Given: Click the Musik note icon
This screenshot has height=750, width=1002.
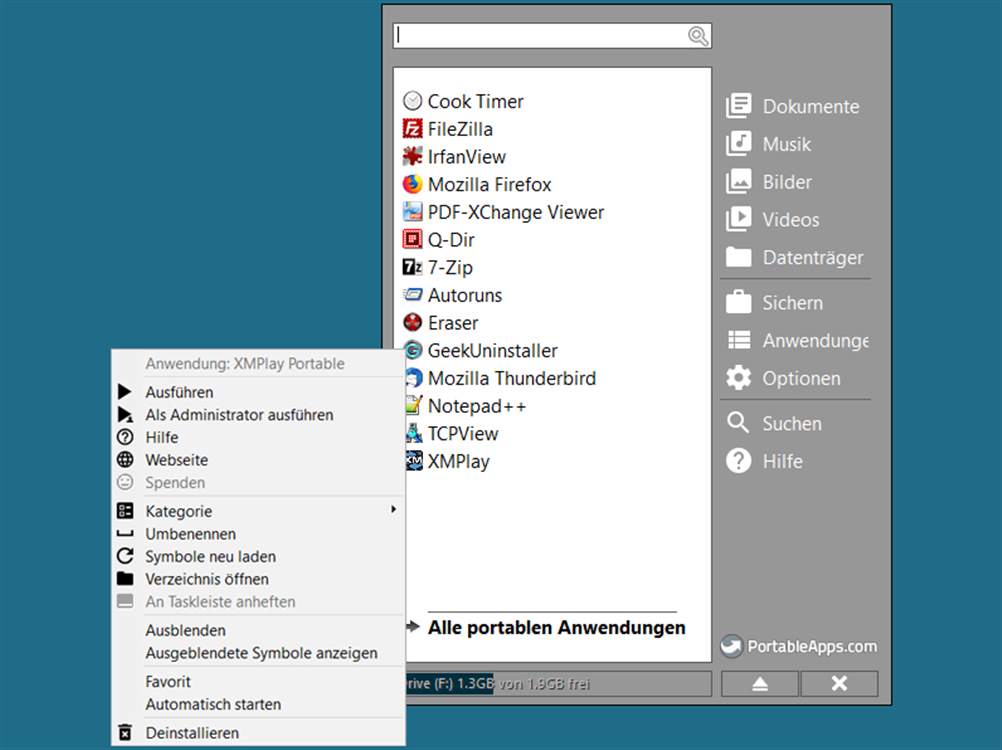Looking at the screenshot, I should click(x=739, y=144).
